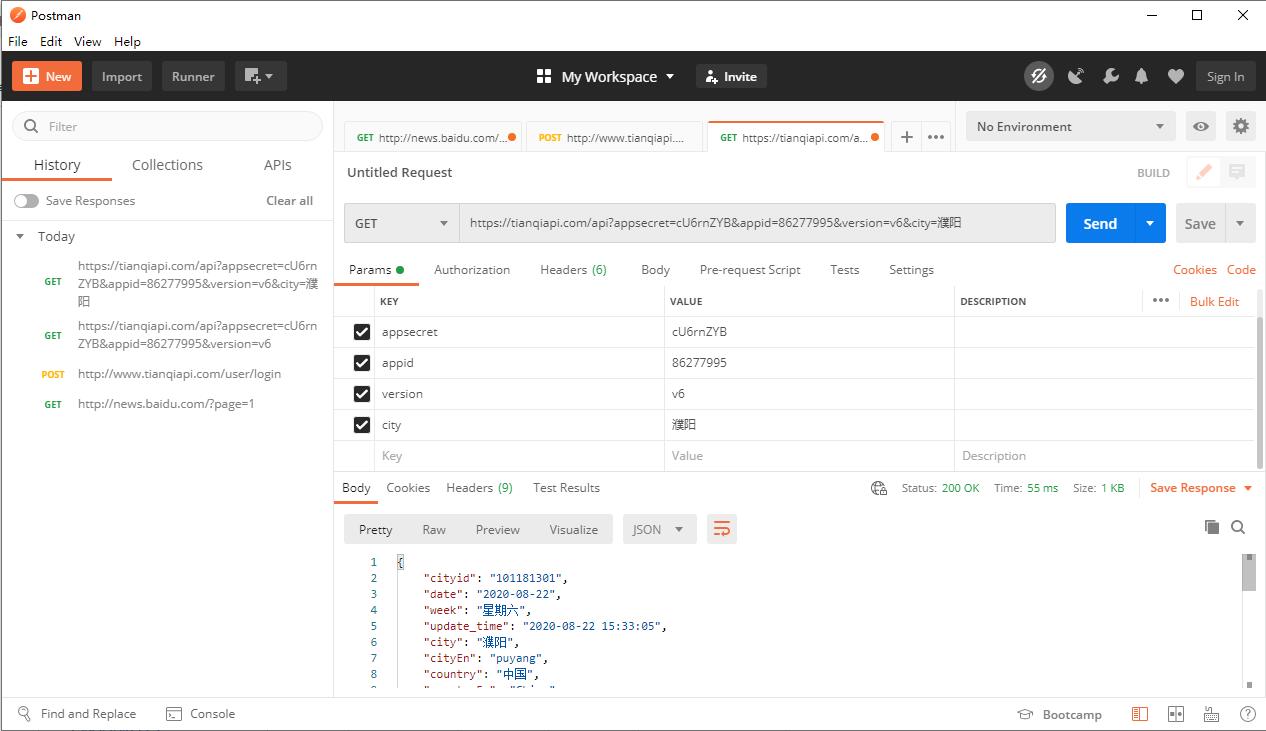Open the Headers (6) request tab

coord(573,270)
